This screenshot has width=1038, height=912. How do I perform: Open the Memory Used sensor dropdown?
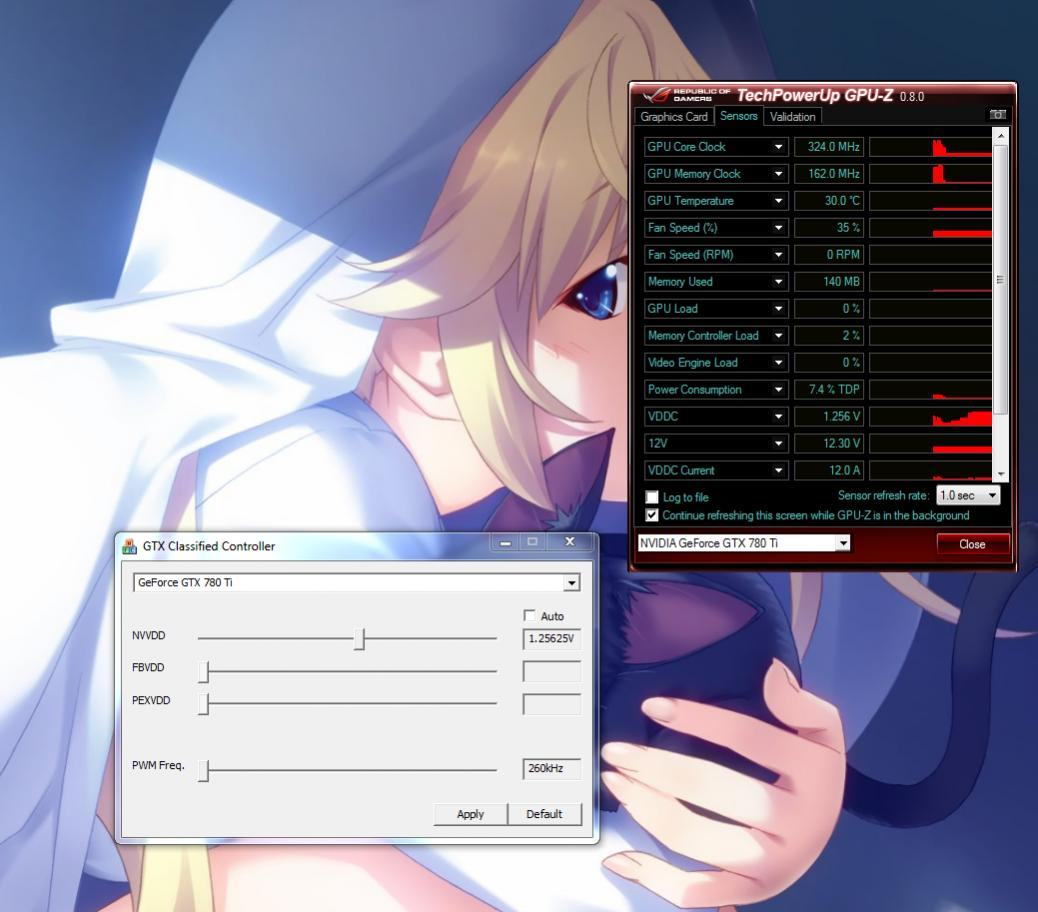(778, 282)
